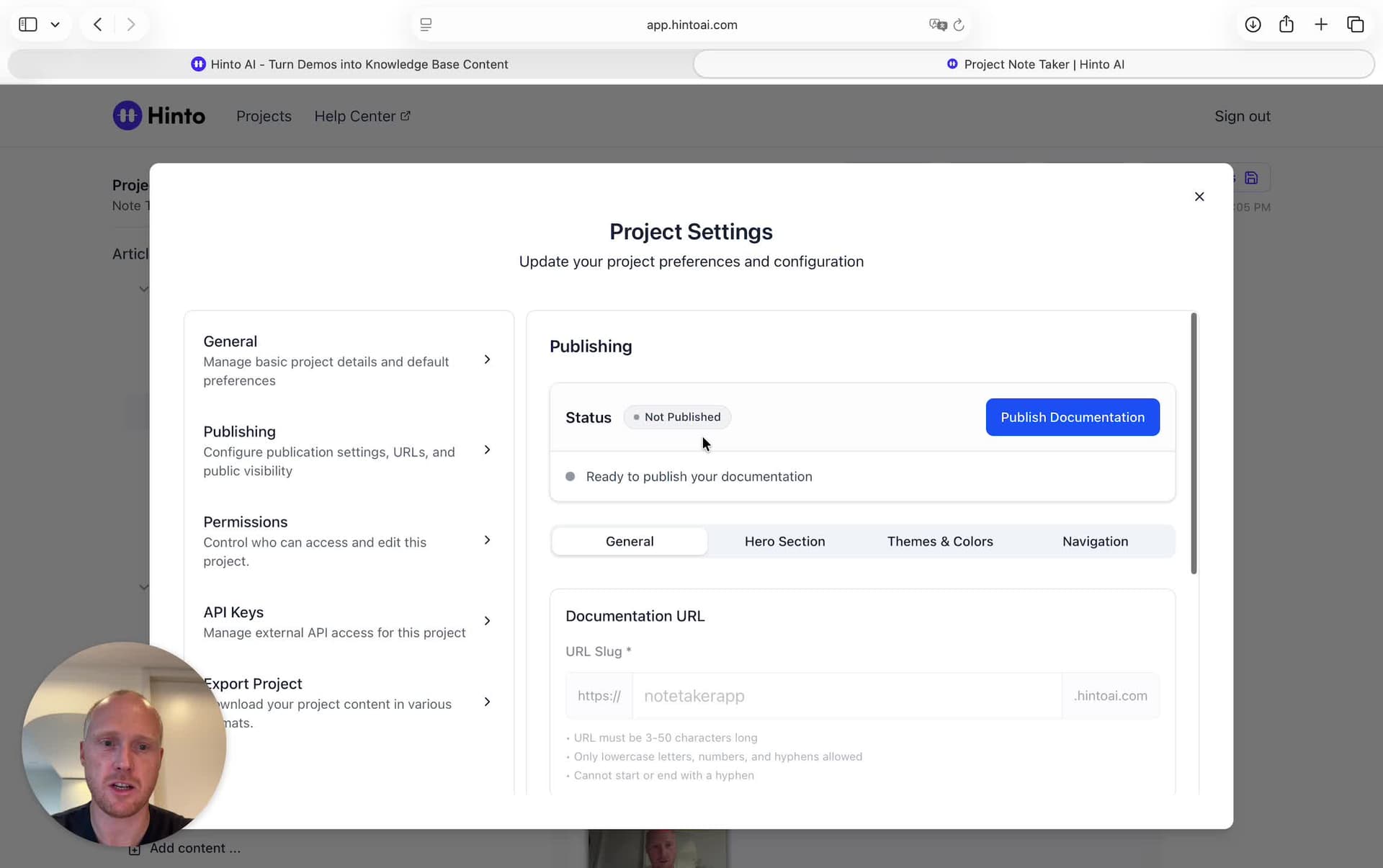Click the Publish Documentation button
The width and height of the screenshot is (1383, 868).
click(x=1072, y=417)
